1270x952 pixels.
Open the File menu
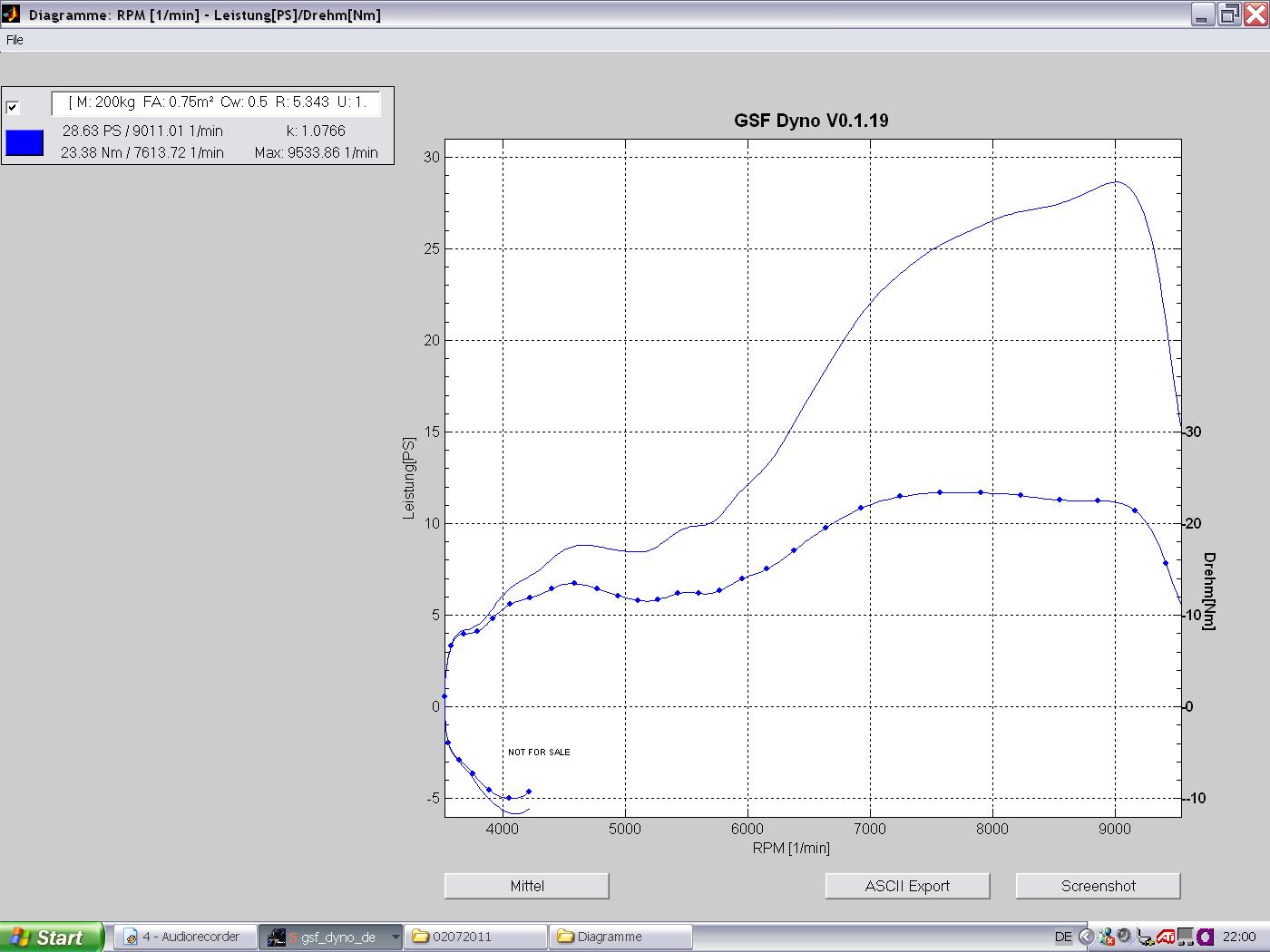click(x=15, y=40)
